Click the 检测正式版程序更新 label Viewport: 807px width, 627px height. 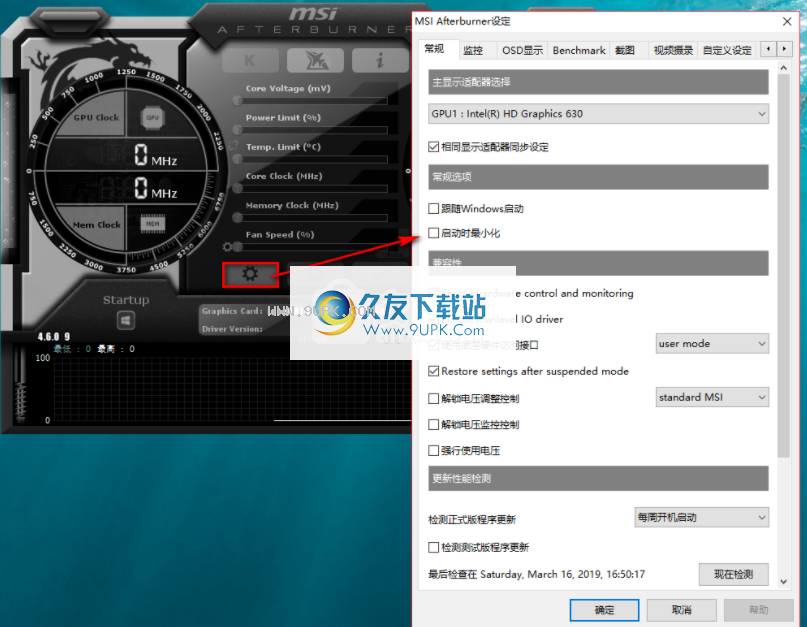point(472,519)
